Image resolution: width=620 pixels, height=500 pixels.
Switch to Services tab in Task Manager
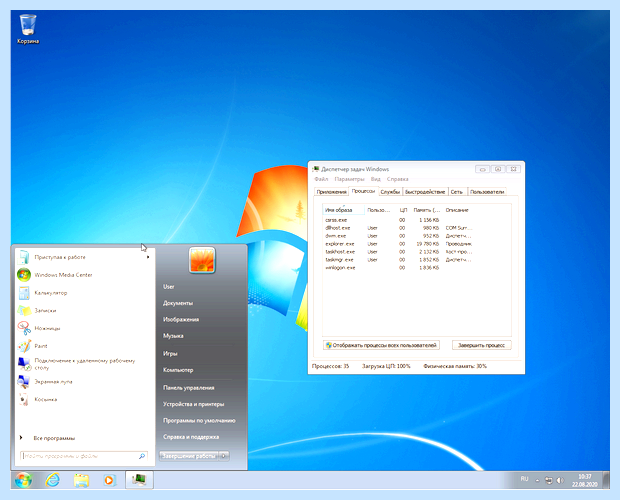click(390, 192)
